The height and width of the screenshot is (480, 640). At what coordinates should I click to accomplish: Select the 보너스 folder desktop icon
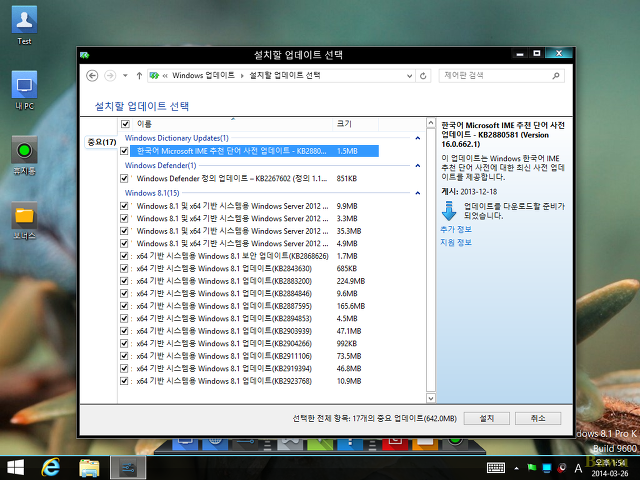24,220
